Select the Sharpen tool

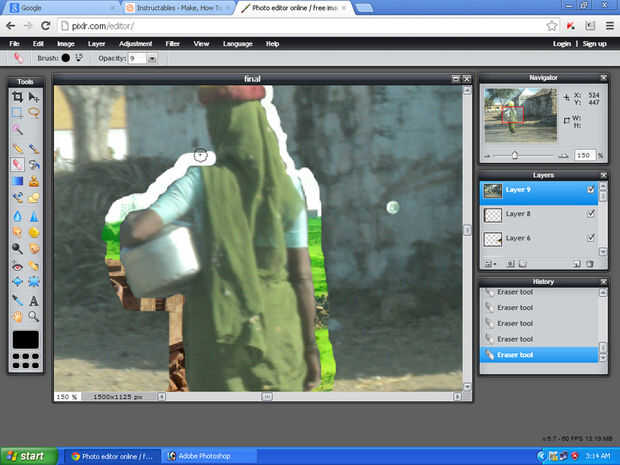point(34,216)
